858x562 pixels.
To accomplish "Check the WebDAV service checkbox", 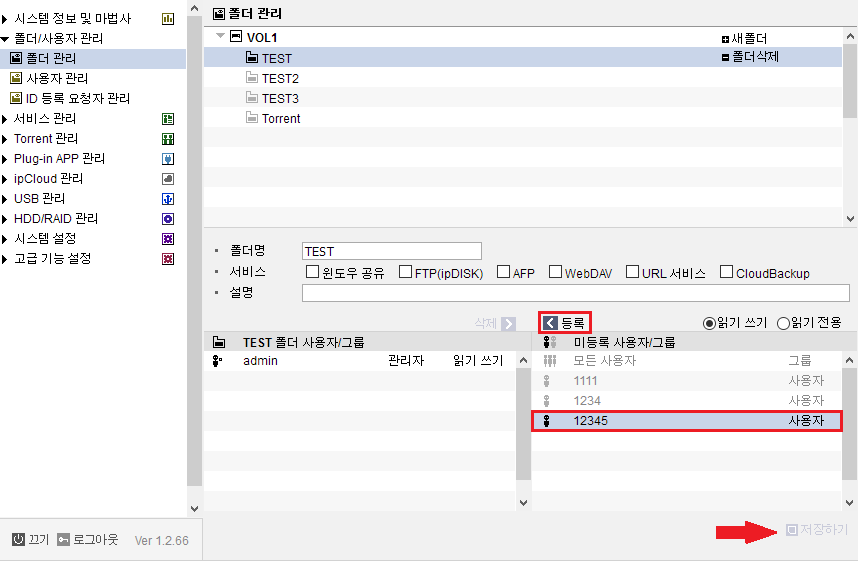I will 555,271.
